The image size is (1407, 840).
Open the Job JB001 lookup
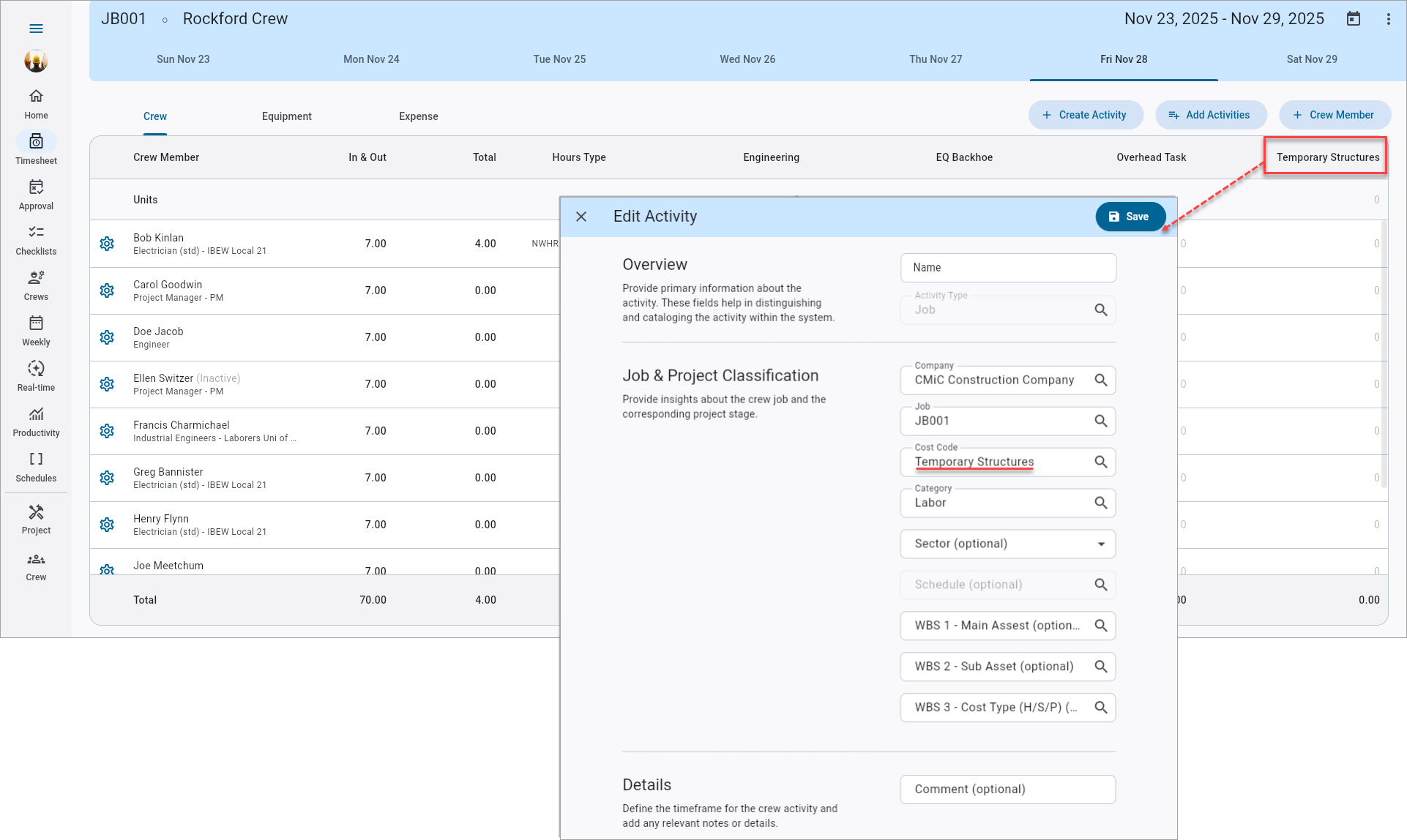pyautogui.click(x=1100, y=421)
